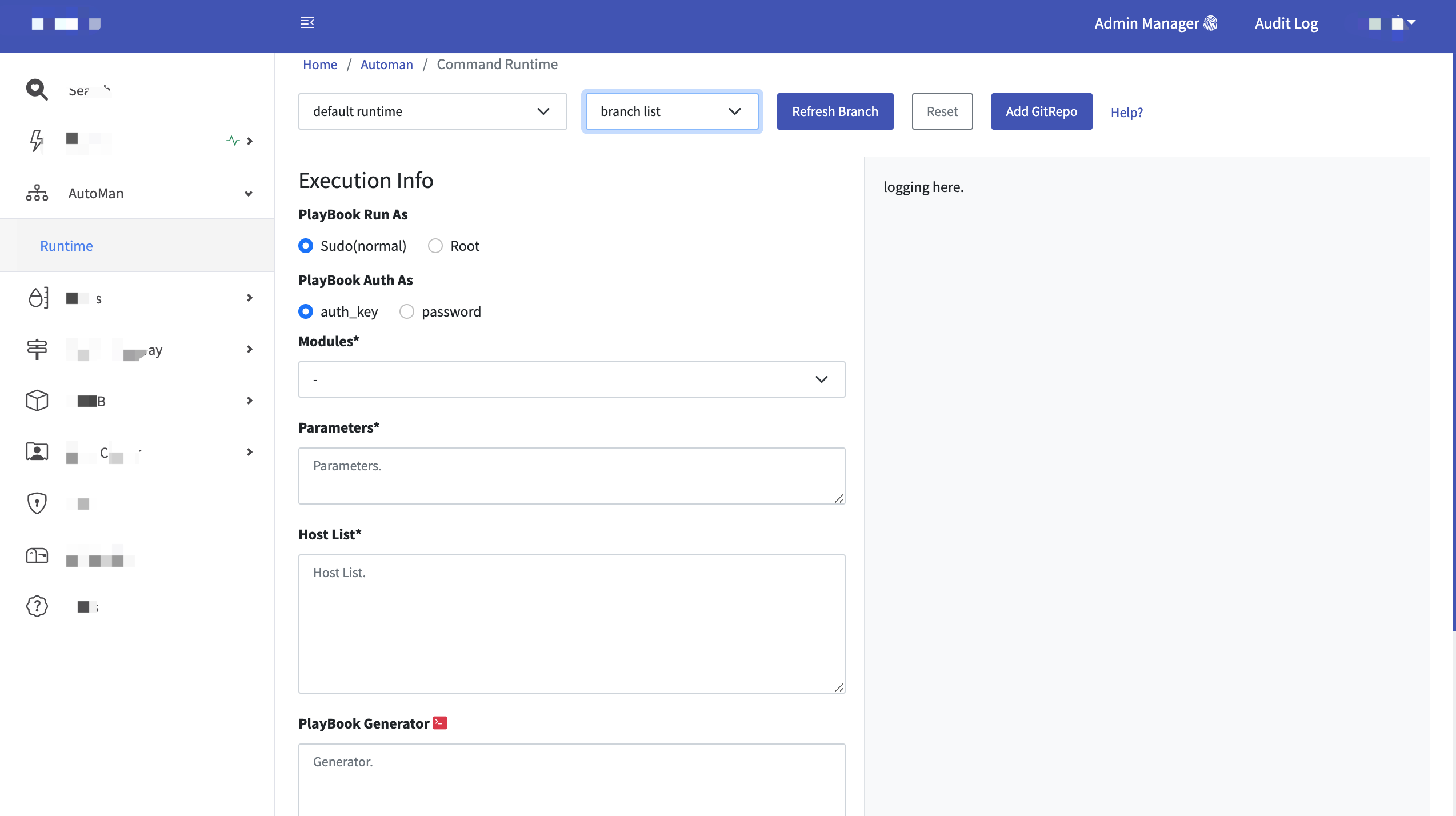Click the search magnifier icon in sidebar
The height and width of the screenshot is (816, 1456).
pyautogui.click(x=37, y=90)
